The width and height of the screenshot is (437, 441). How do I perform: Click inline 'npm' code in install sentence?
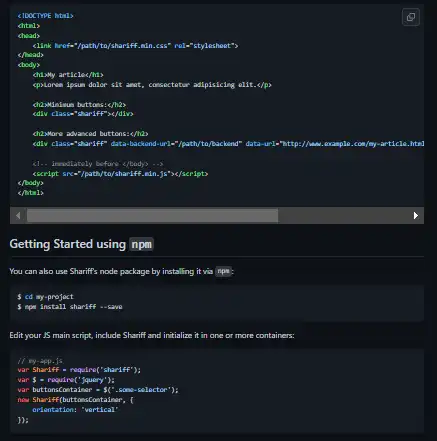[x=223, y=271]
